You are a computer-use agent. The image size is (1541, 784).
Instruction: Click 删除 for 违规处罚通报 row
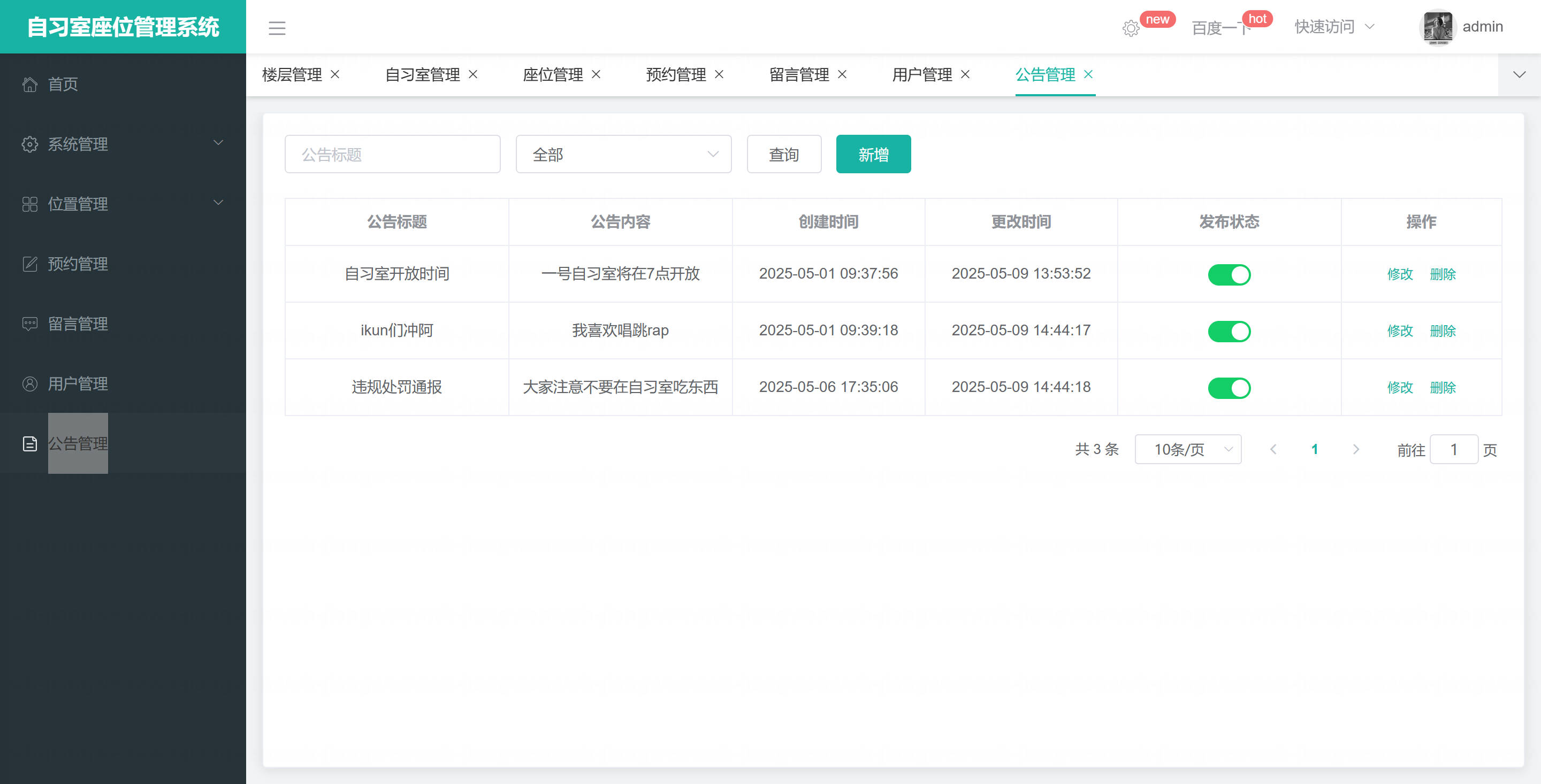click(1443, 388)
